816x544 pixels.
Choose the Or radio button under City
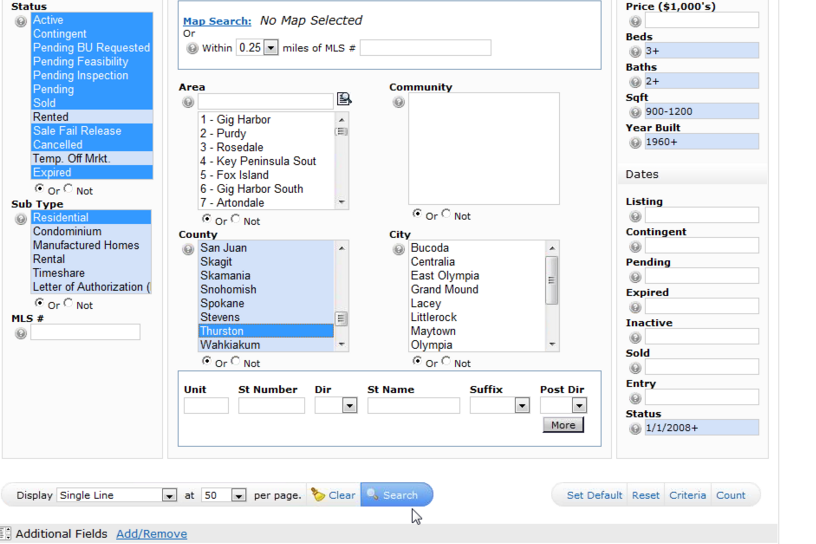[418, 361]
